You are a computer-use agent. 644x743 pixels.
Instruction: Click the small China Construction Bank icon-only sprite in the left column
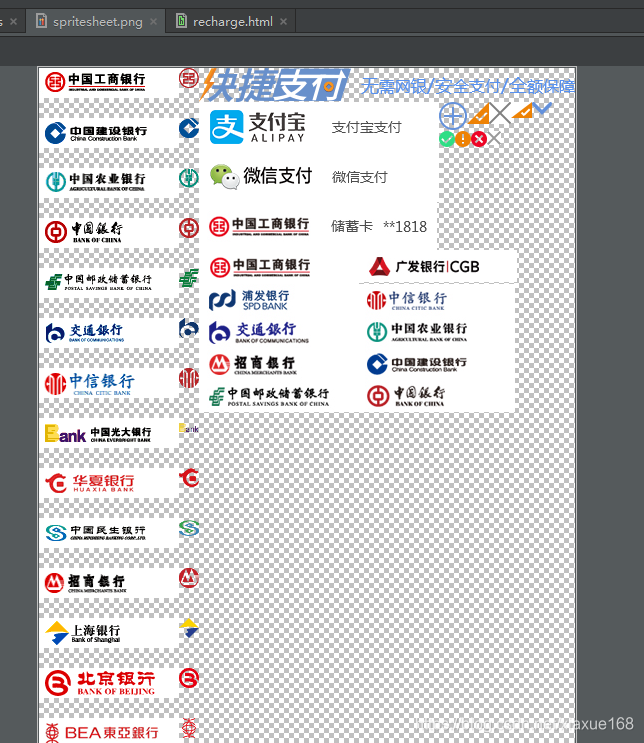(x=189, y=128)
